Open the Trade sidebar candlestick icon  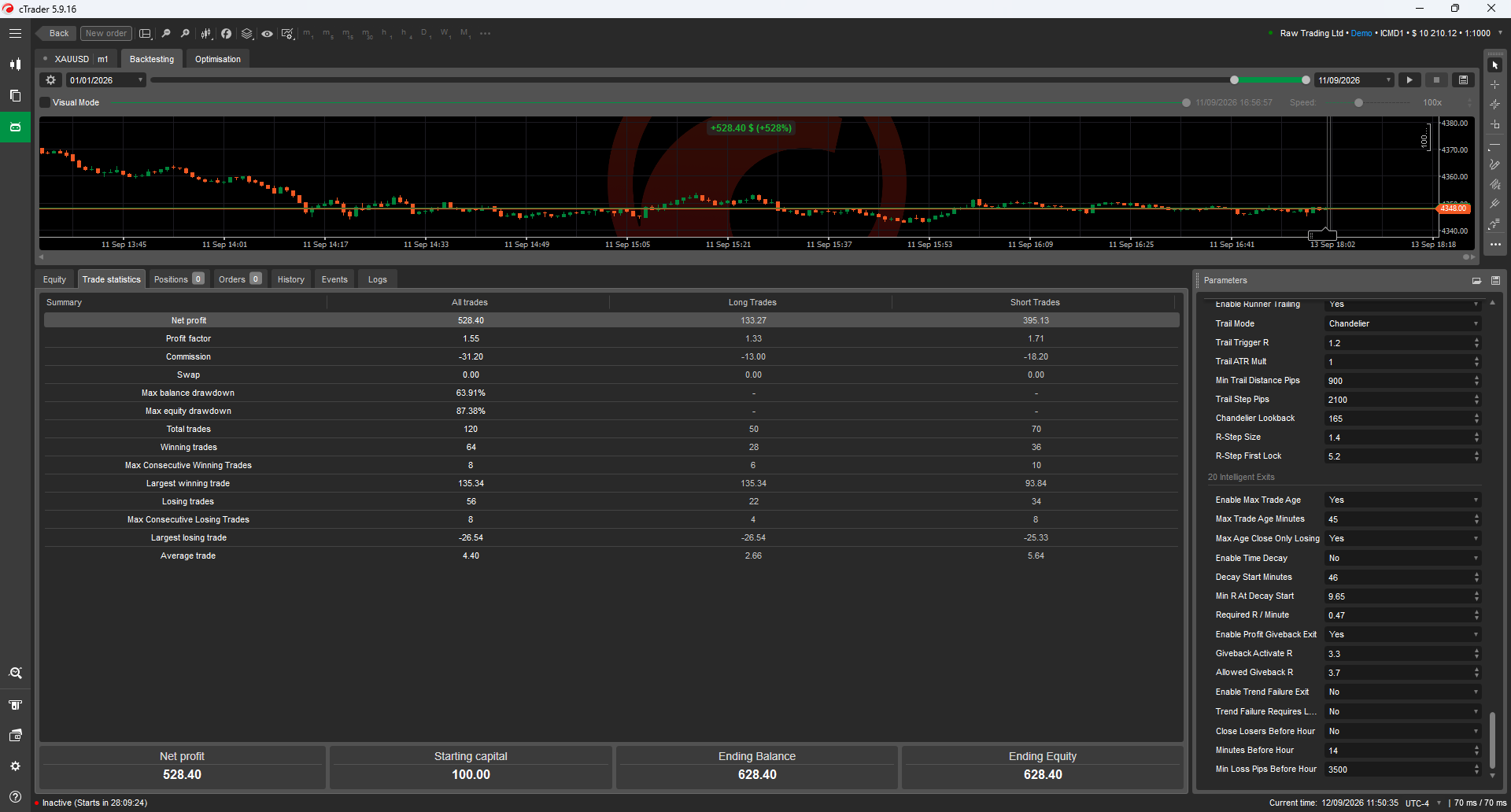15,64
